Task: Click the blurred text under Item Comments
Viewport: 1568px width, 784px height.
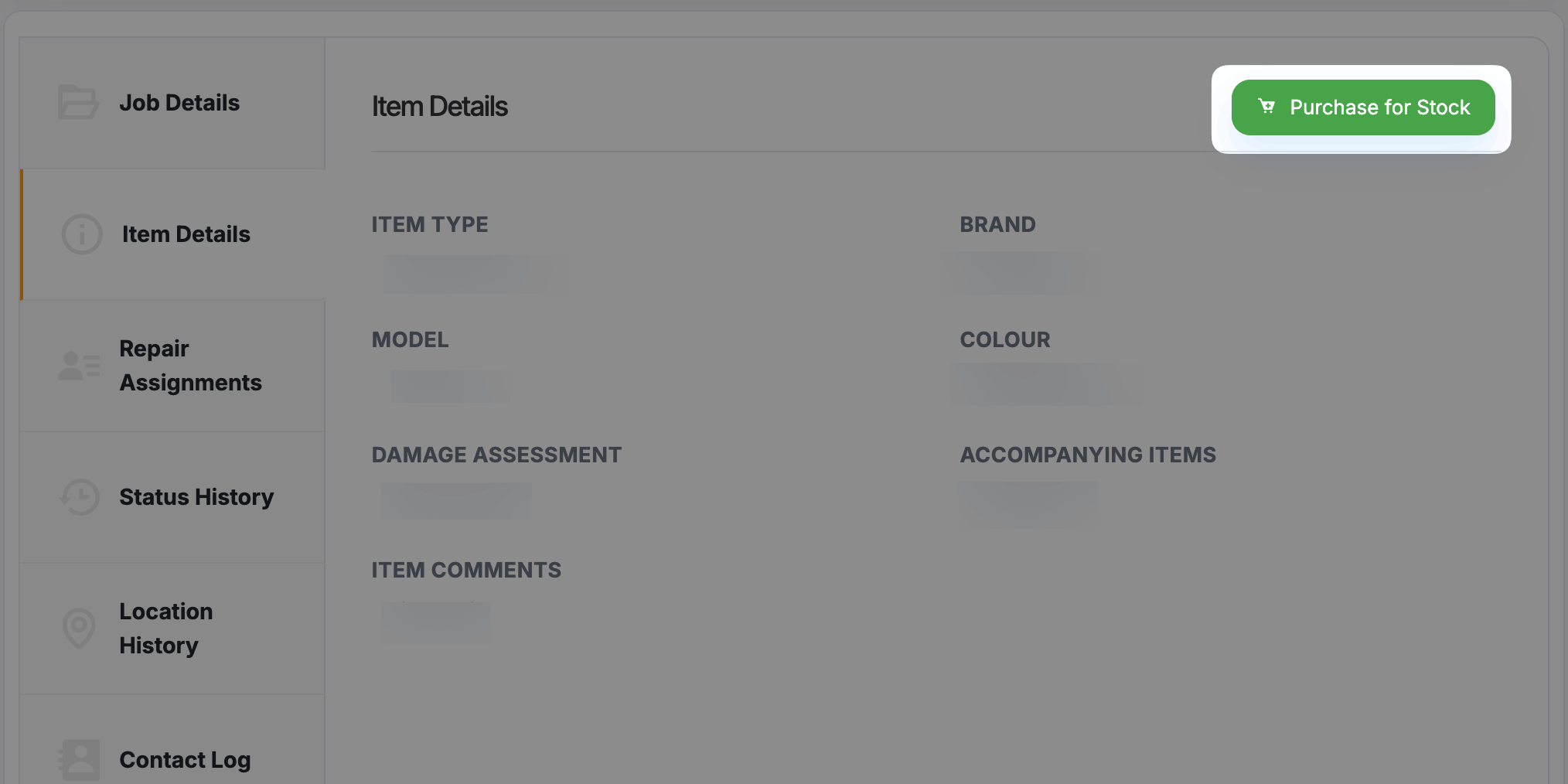Action: (x=435, y=622)
